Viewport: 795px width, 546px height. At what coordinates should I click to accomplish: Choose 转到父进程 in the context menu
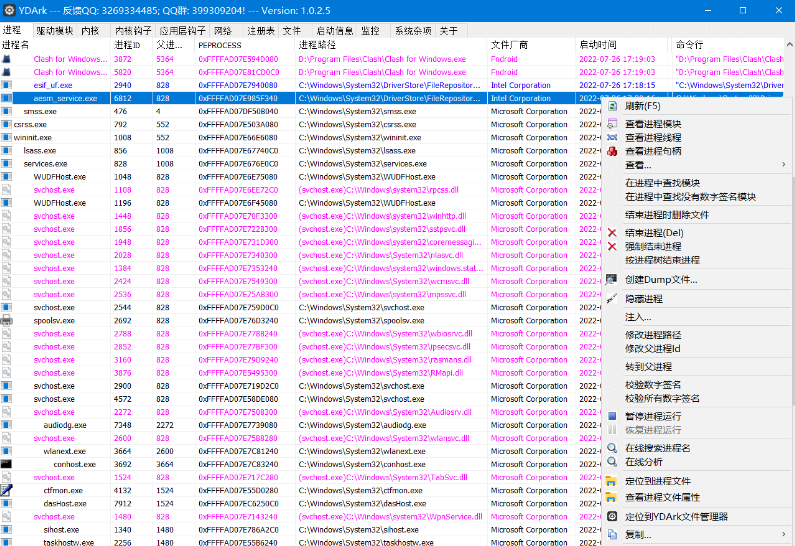click(650, 366)
